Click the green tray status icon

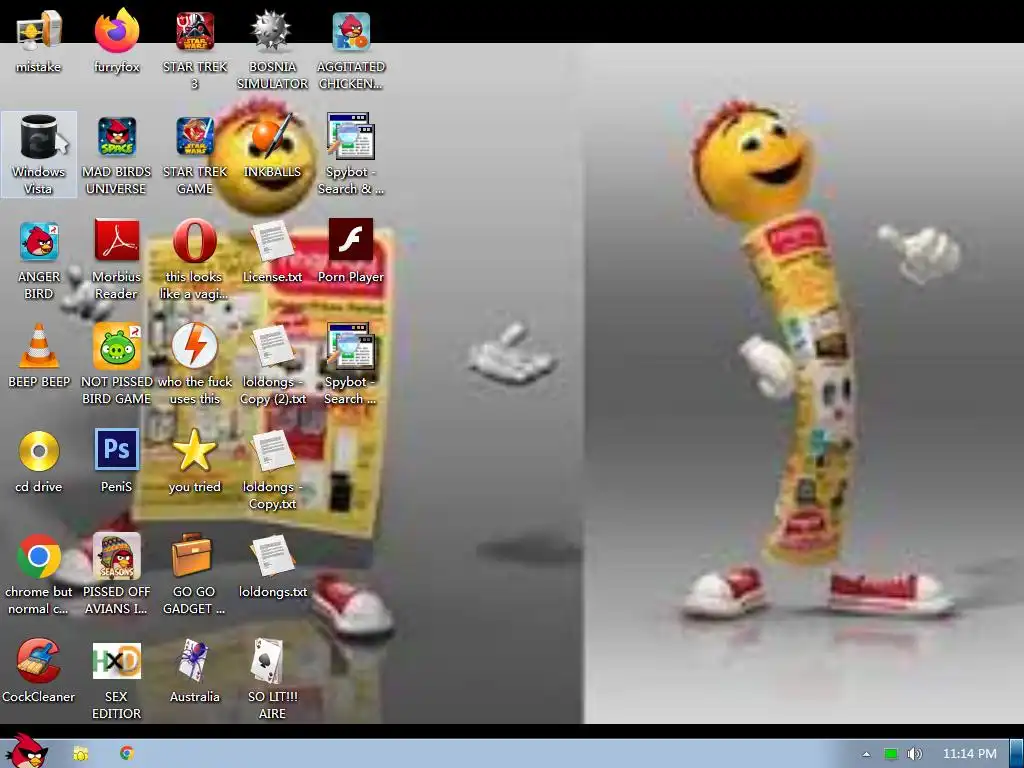(891, 754)
